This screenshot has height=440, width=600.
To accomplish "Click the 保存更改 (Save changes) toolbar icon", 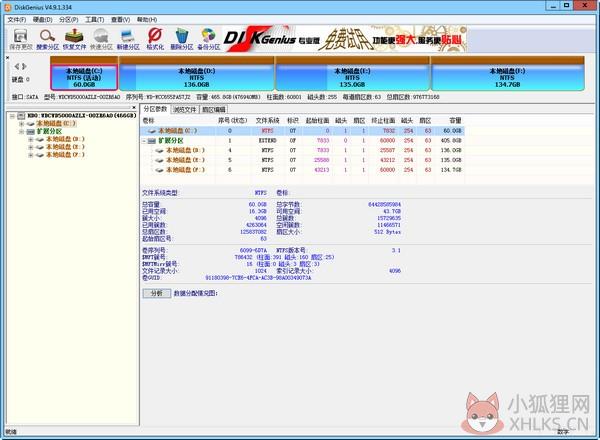I will pyautogui.click(x=21, y=39).
